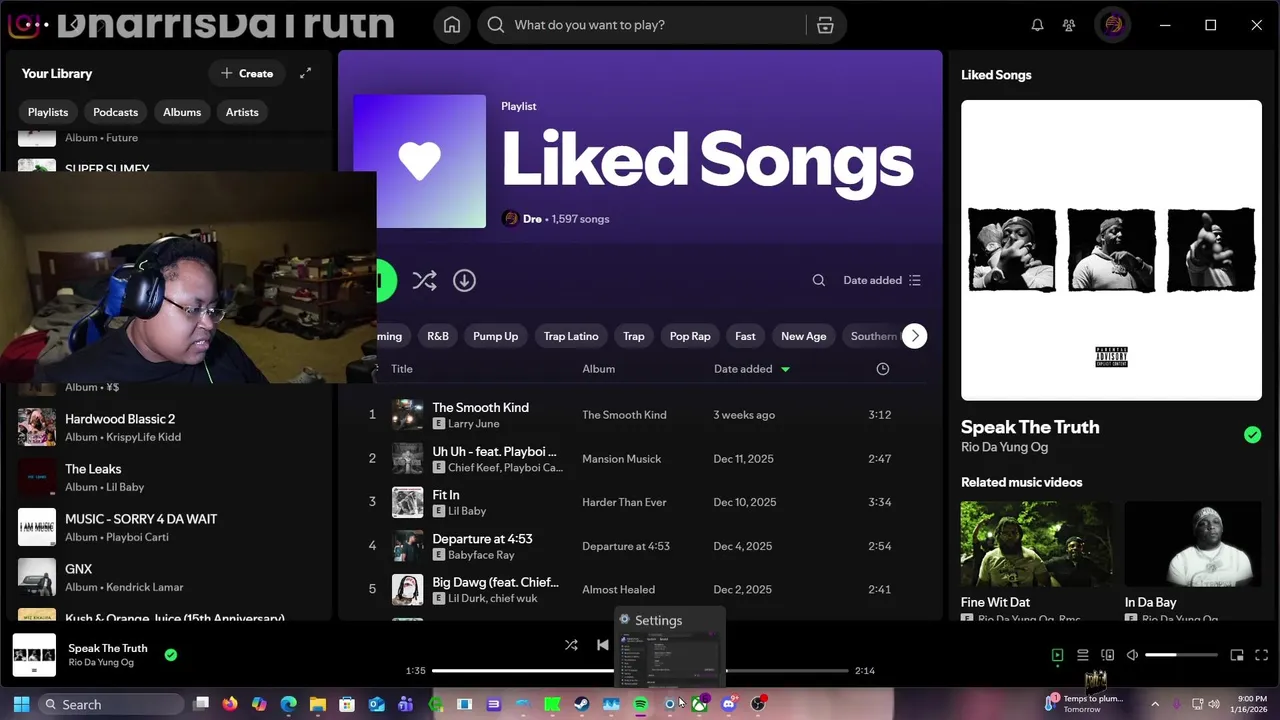
Task: Open the Create menu in Your Library
Action: tap(247, 73)
